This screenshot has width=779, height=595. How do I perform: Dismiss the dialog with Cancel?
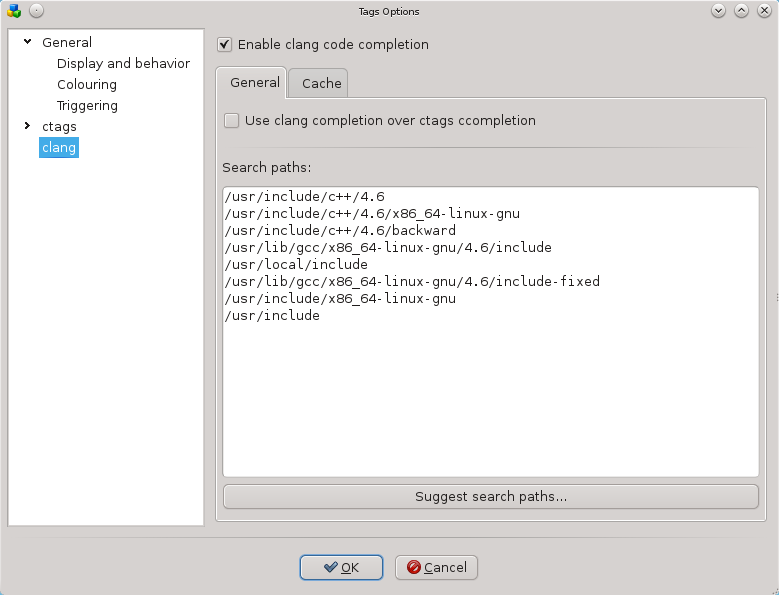[436, 567]
